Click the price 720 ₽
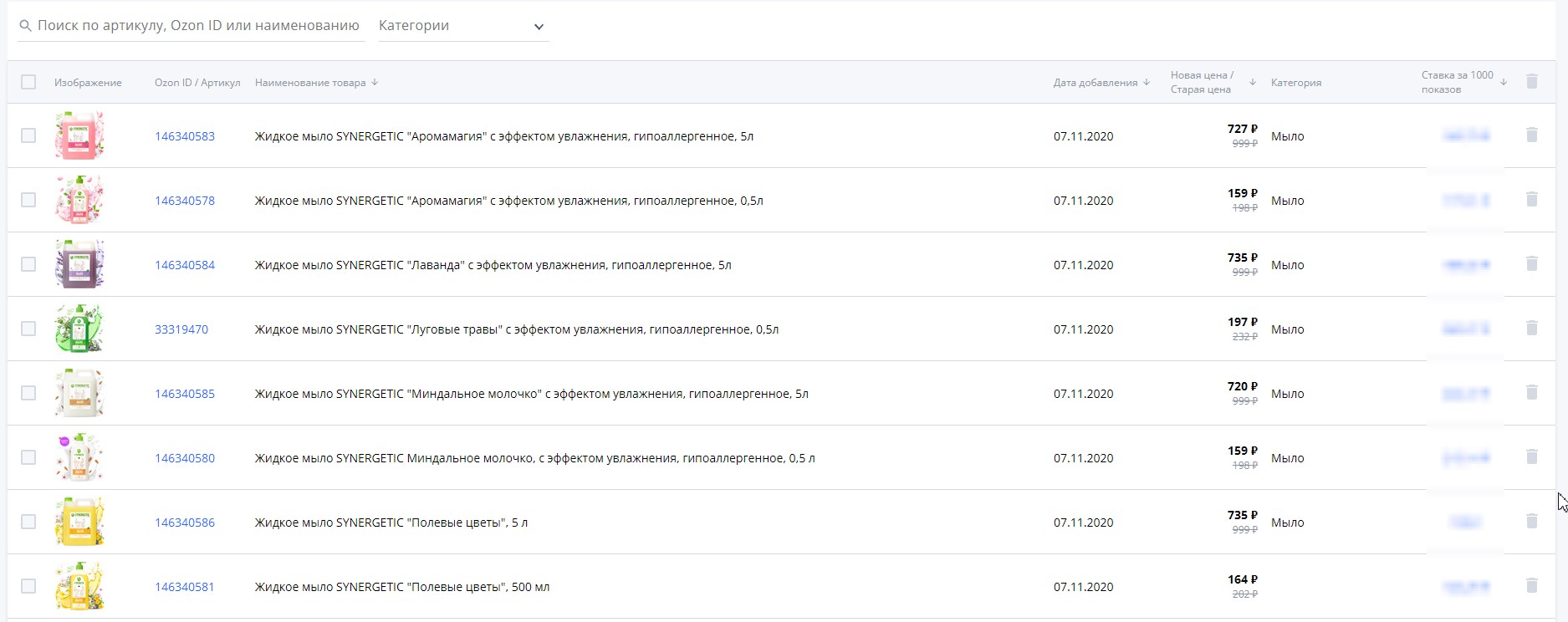This screenshot has width=1568, height=622. coord(1243,386)
